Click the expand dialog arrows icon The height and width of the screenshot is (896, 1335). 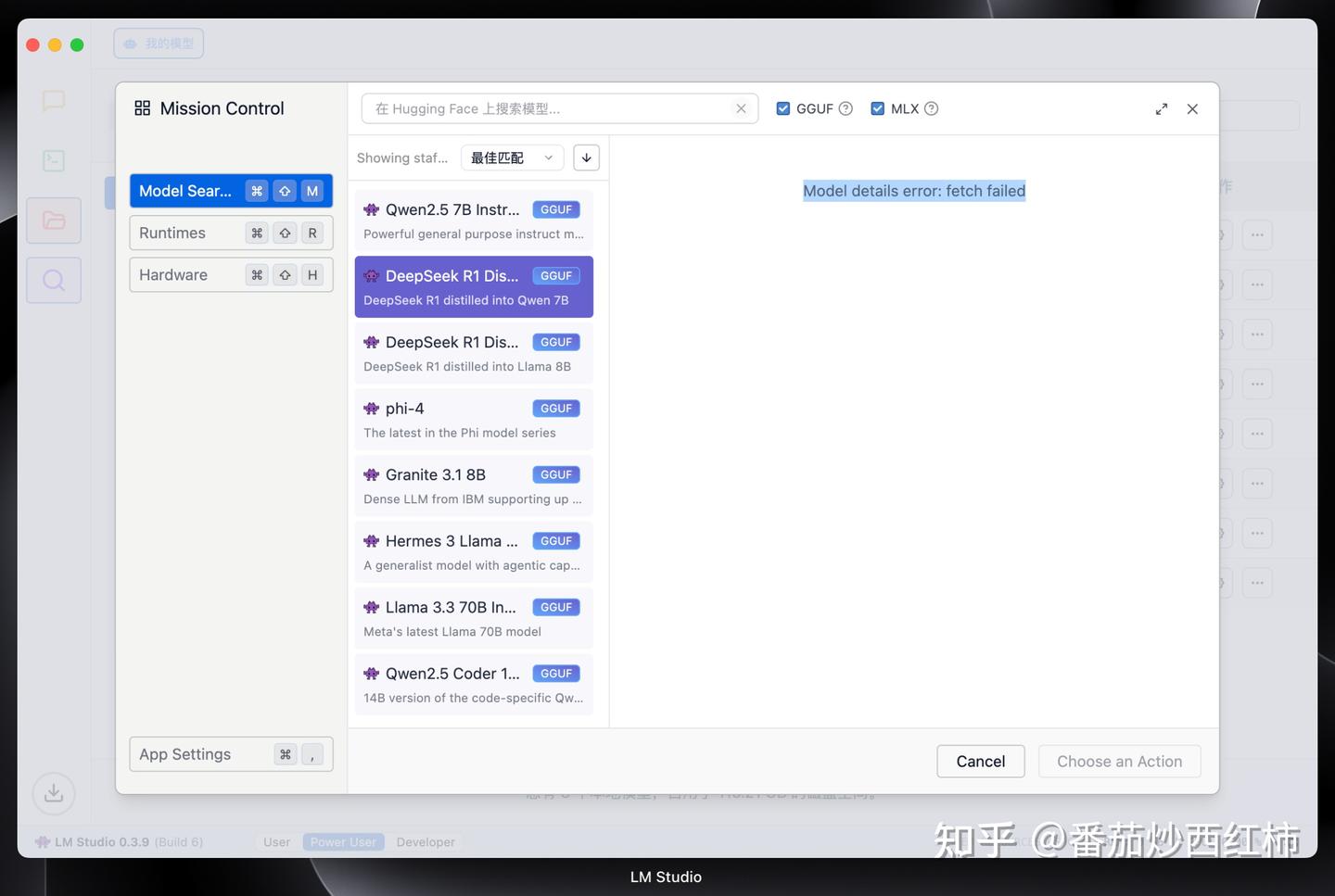tap(1162, 109)
